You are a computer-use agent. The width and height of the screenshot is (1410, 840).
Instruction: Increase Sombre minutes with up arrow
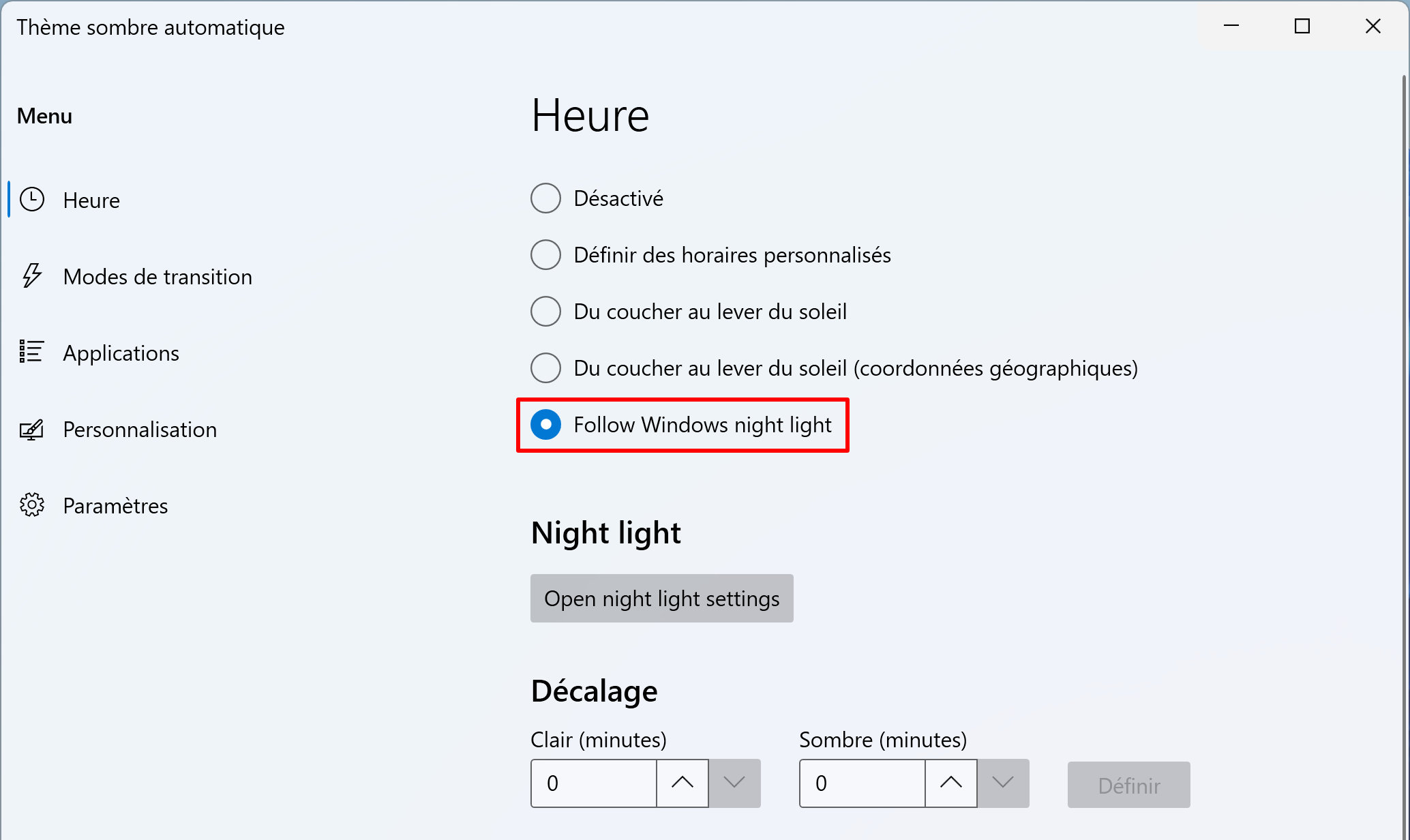pyautogui.click(x=951, y=783)
